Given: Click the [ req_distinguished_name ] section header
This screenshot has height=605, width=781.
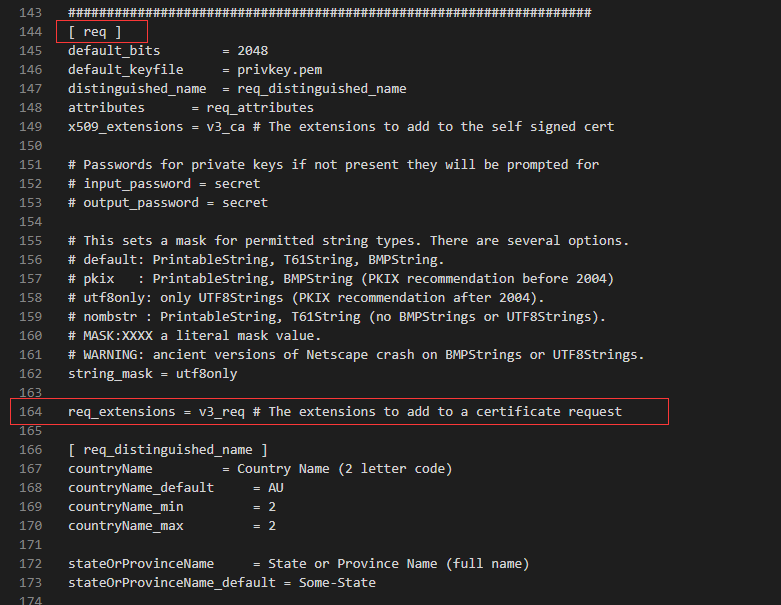Looking at the screenshot, I should (168, 450).
